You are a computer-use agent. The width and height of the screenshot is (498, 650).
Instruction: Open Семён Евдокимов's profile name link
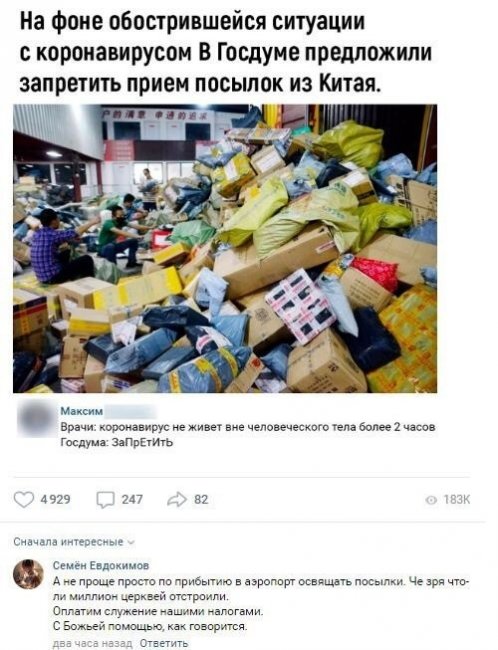(101, 565)
